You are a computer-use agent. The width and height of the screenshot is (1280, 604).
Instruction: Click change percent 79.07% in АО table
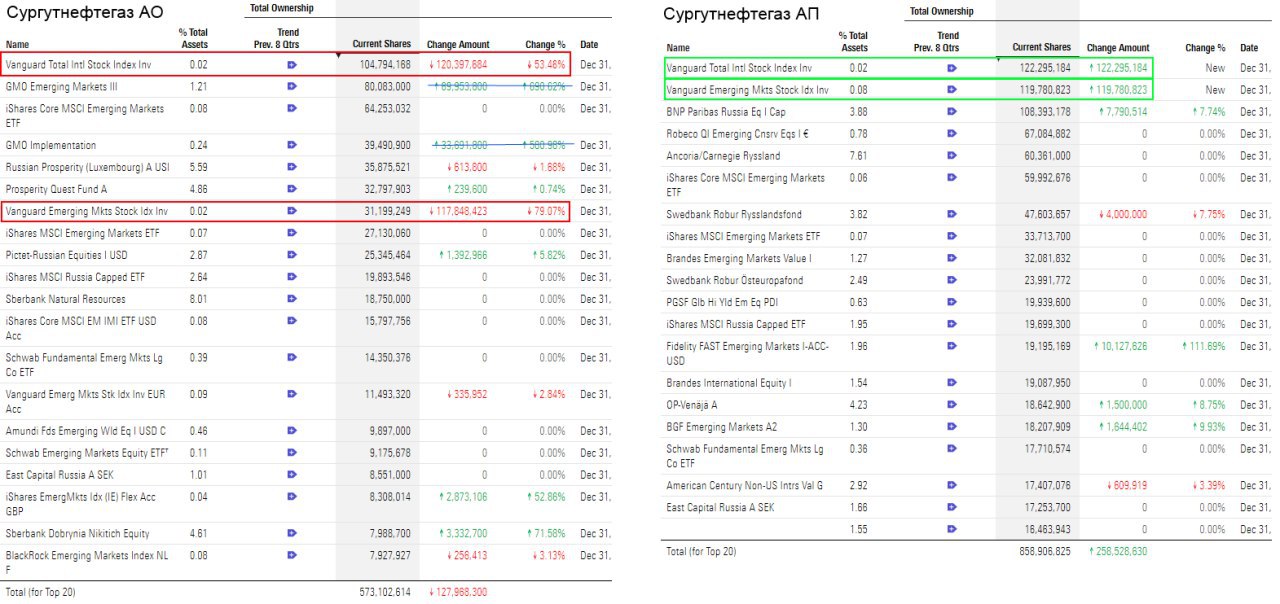[545, 211]
